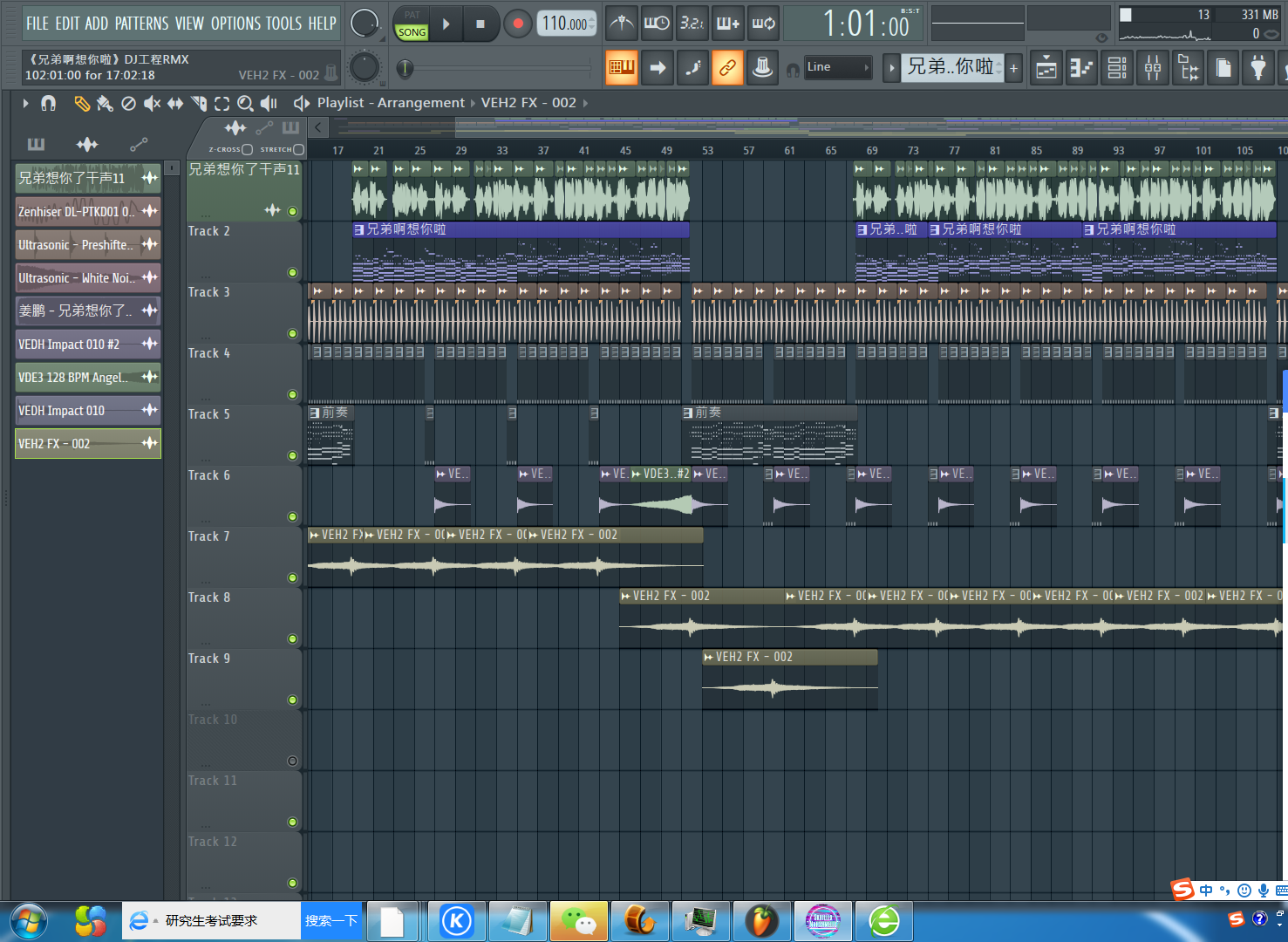Click the Stop playback button
This screenshot has height=942, width=1288.
coord(480,24)
